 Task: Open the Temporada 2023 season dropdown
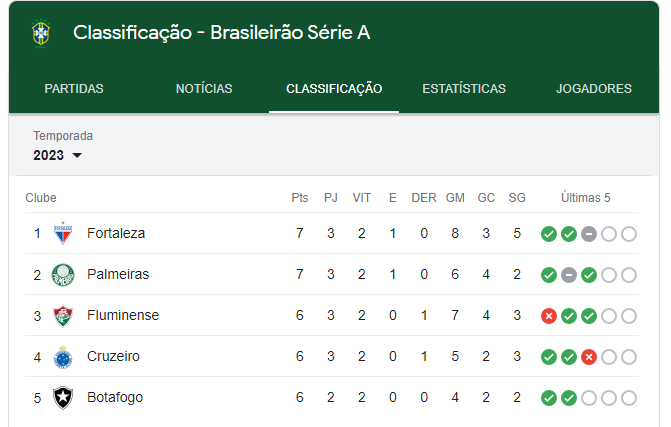[57, 155]
